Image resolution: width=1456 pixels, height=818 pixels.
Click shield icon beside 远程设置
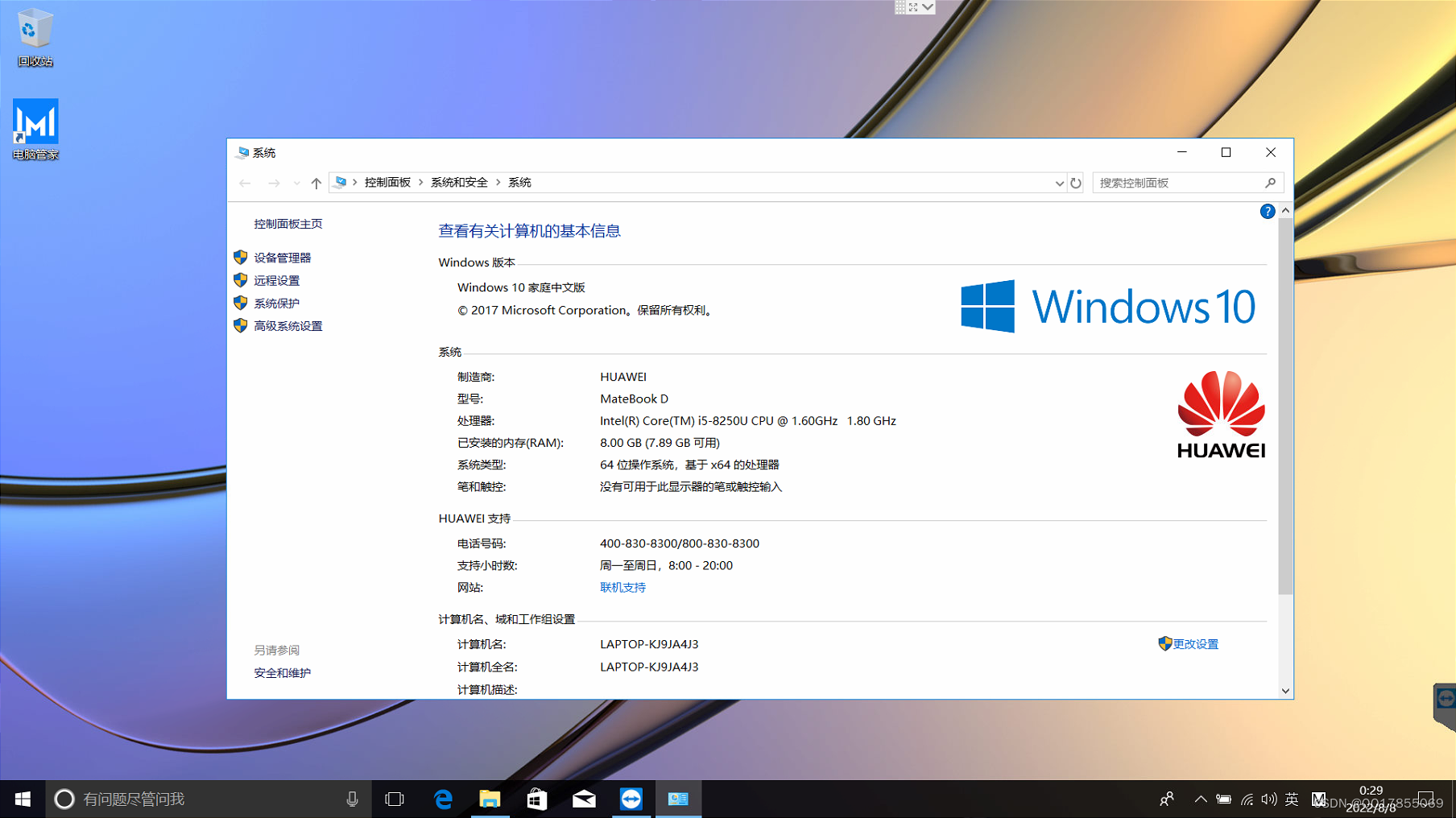240,279
